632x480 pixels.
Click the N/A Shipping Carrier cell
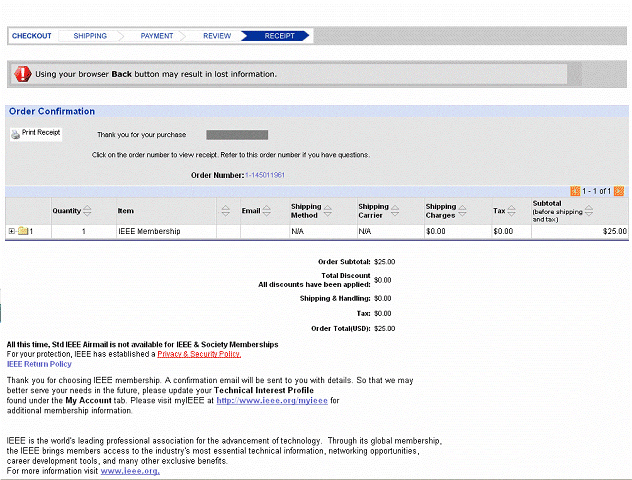(x=391, y=231)
